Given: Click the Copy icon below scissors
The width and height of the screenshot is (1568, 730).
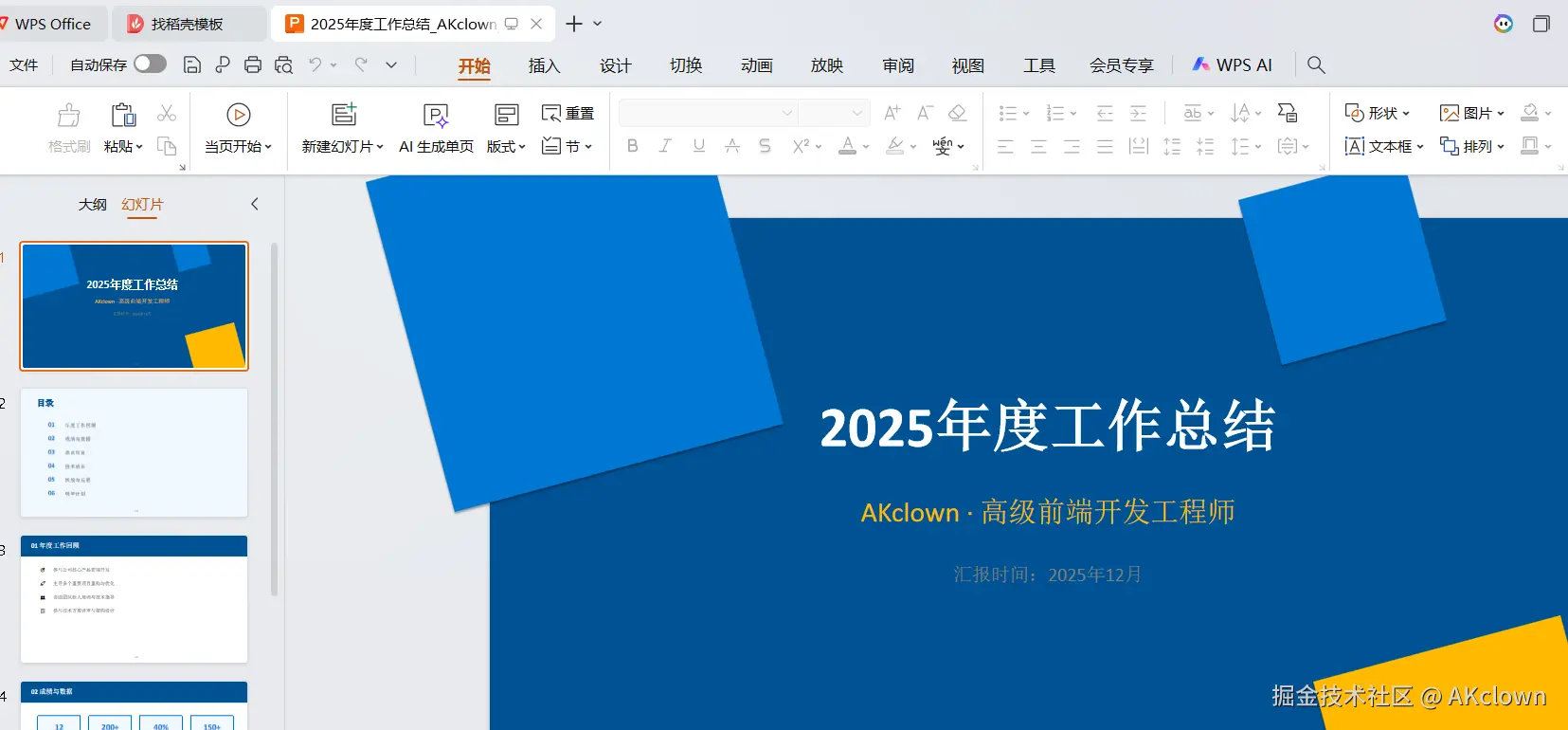Looking at the screenshot, I should click(x=167, y=146).
